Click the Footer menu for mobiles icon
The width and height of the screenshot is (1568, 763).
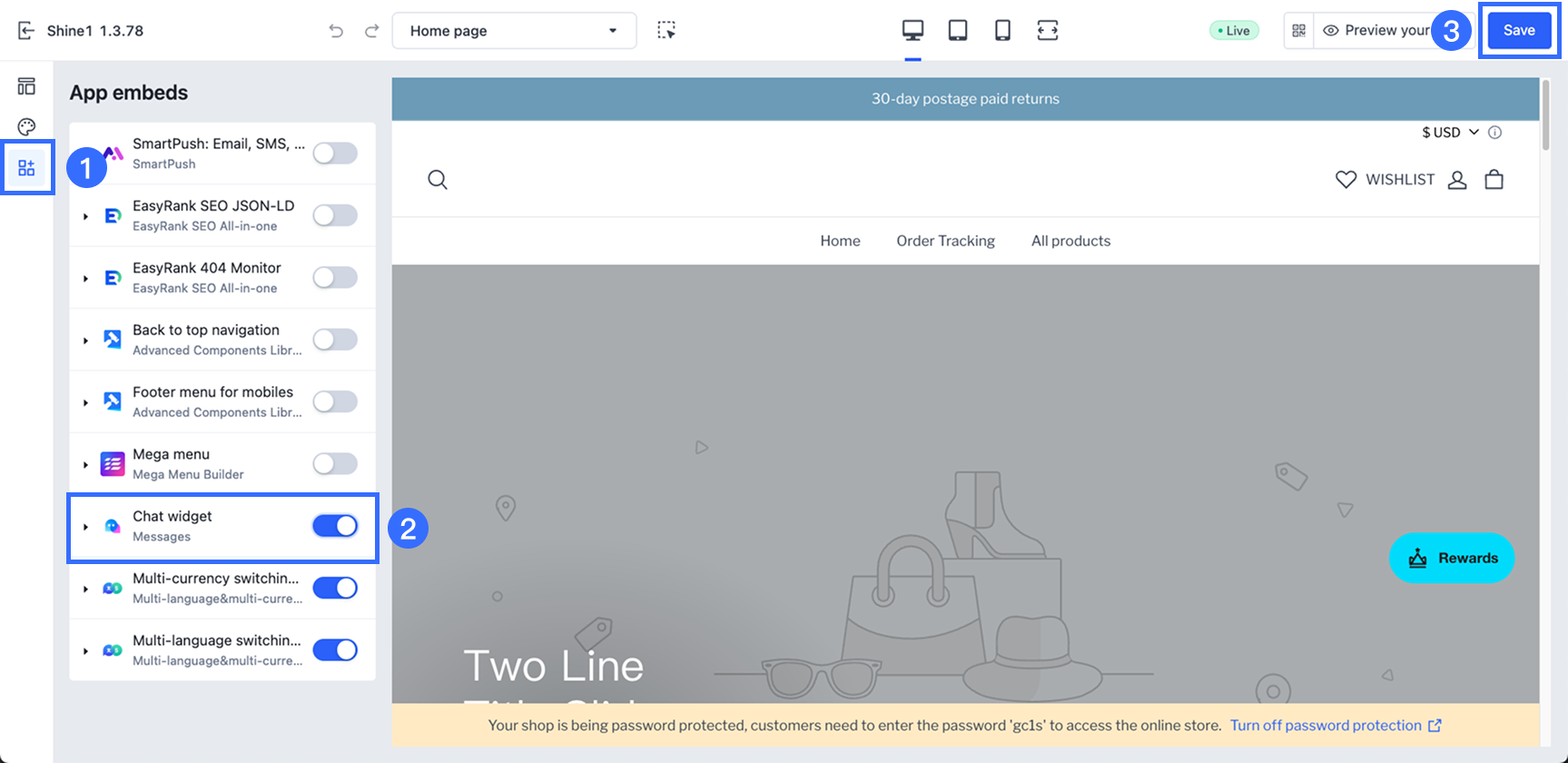click(x=113, y=401)
